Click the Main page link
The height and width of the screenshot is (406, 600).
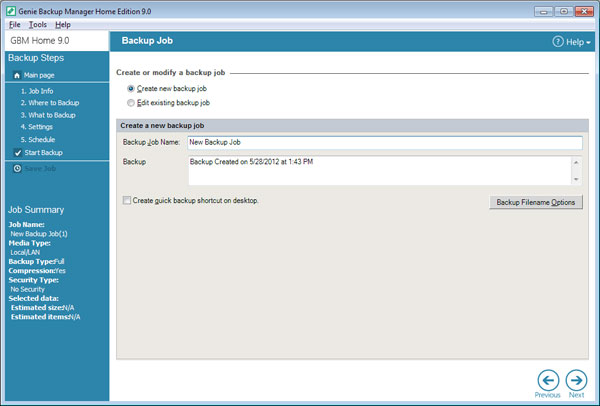tap(39, 75)
